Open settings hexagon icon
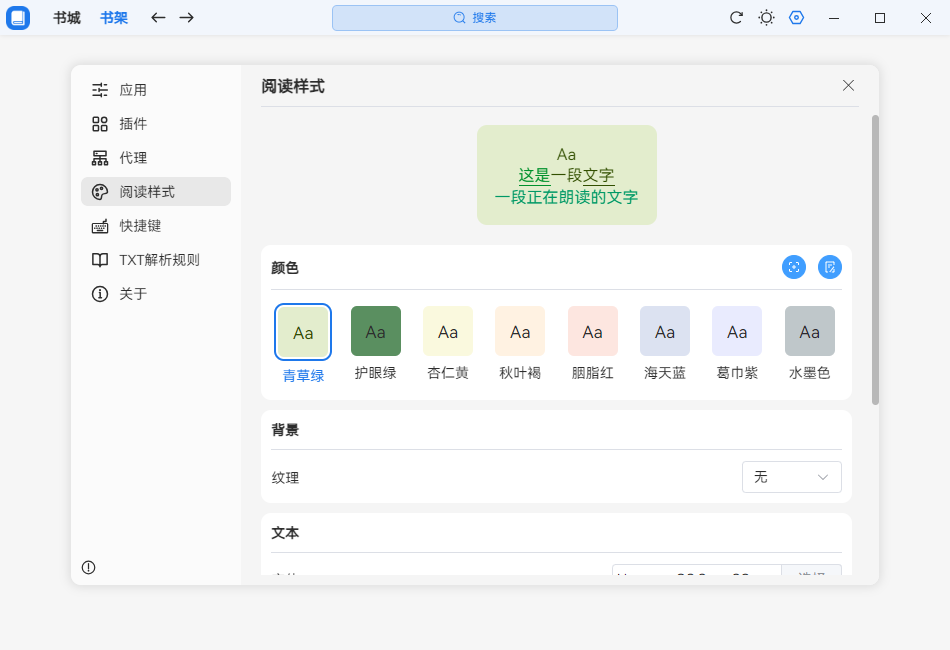 coord(797,18)
